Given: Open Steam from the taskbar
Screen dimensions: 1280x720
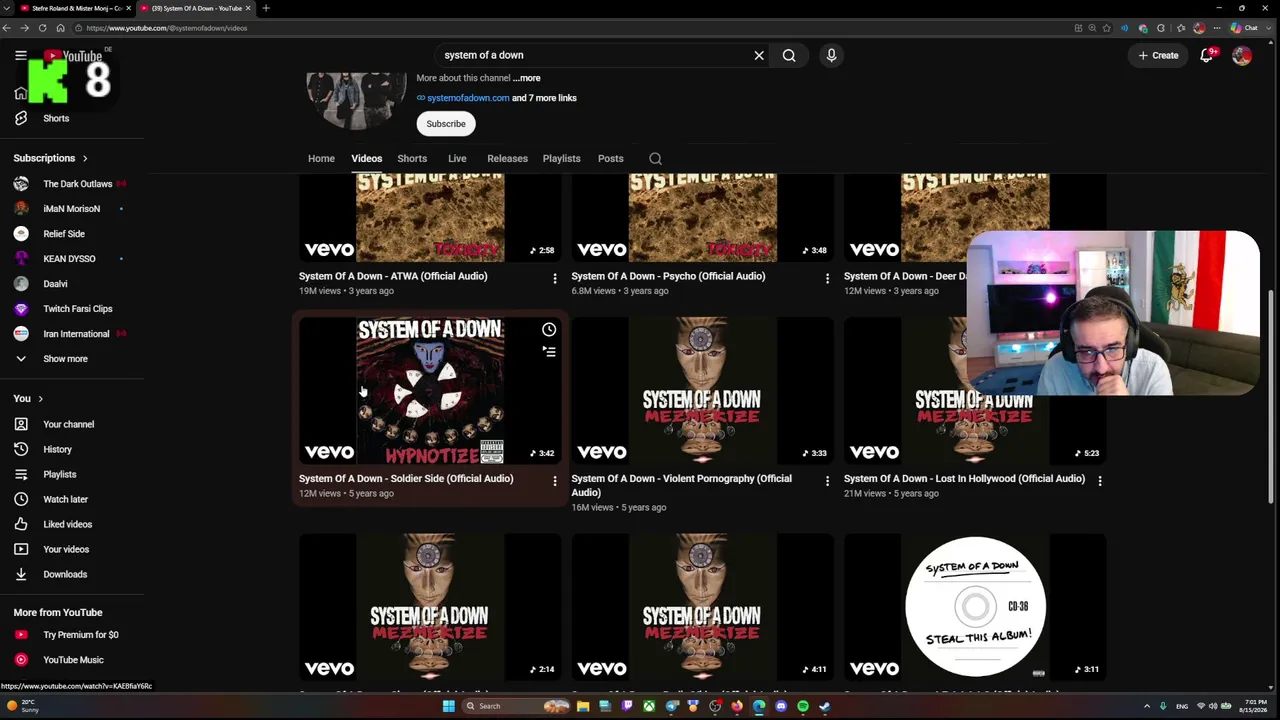Looking at the screenshot, I should tap(825, 706).
